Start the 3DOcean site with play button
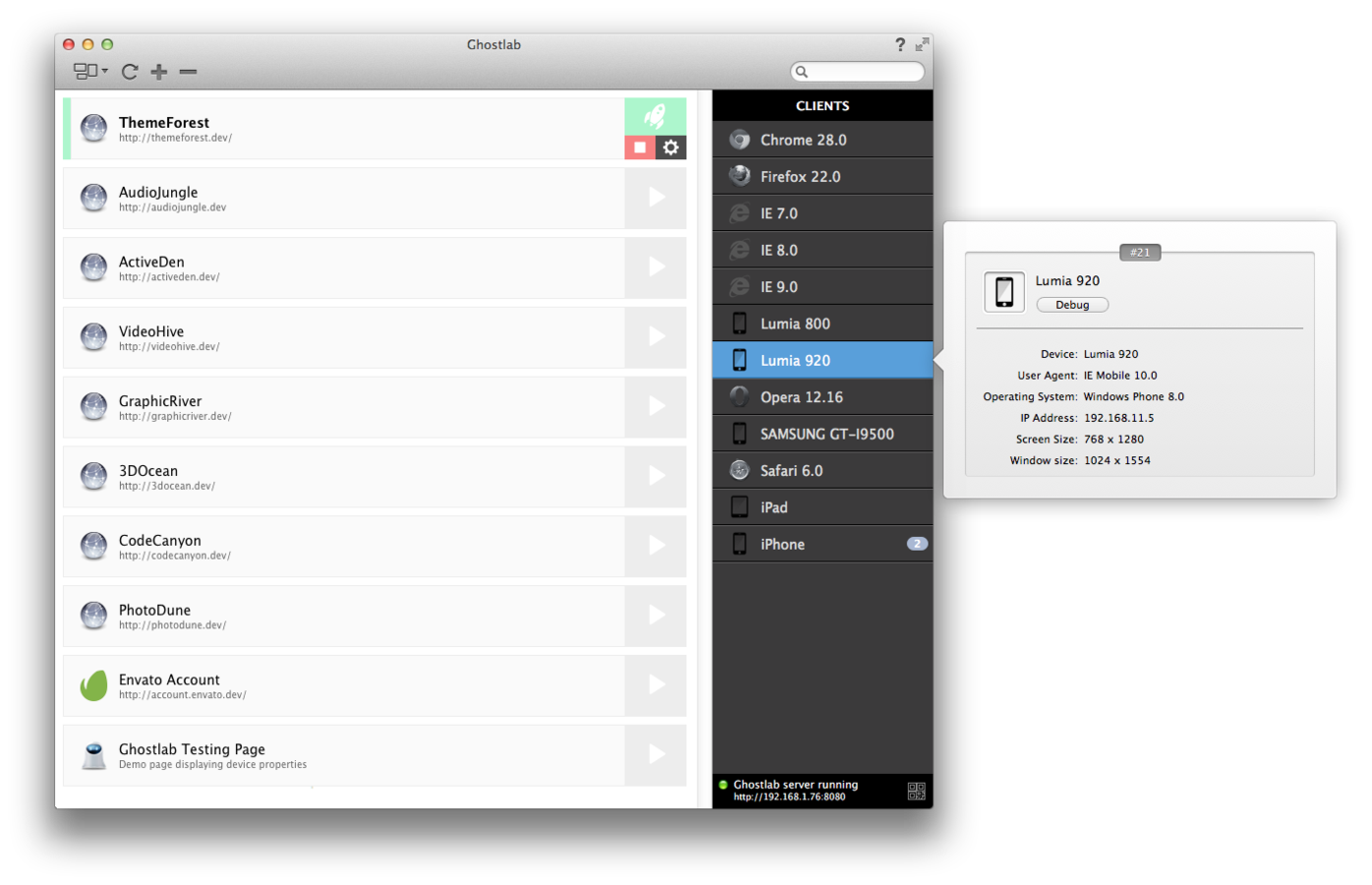The height and width of the screenshot is (885, 1372). coord(656,477)
